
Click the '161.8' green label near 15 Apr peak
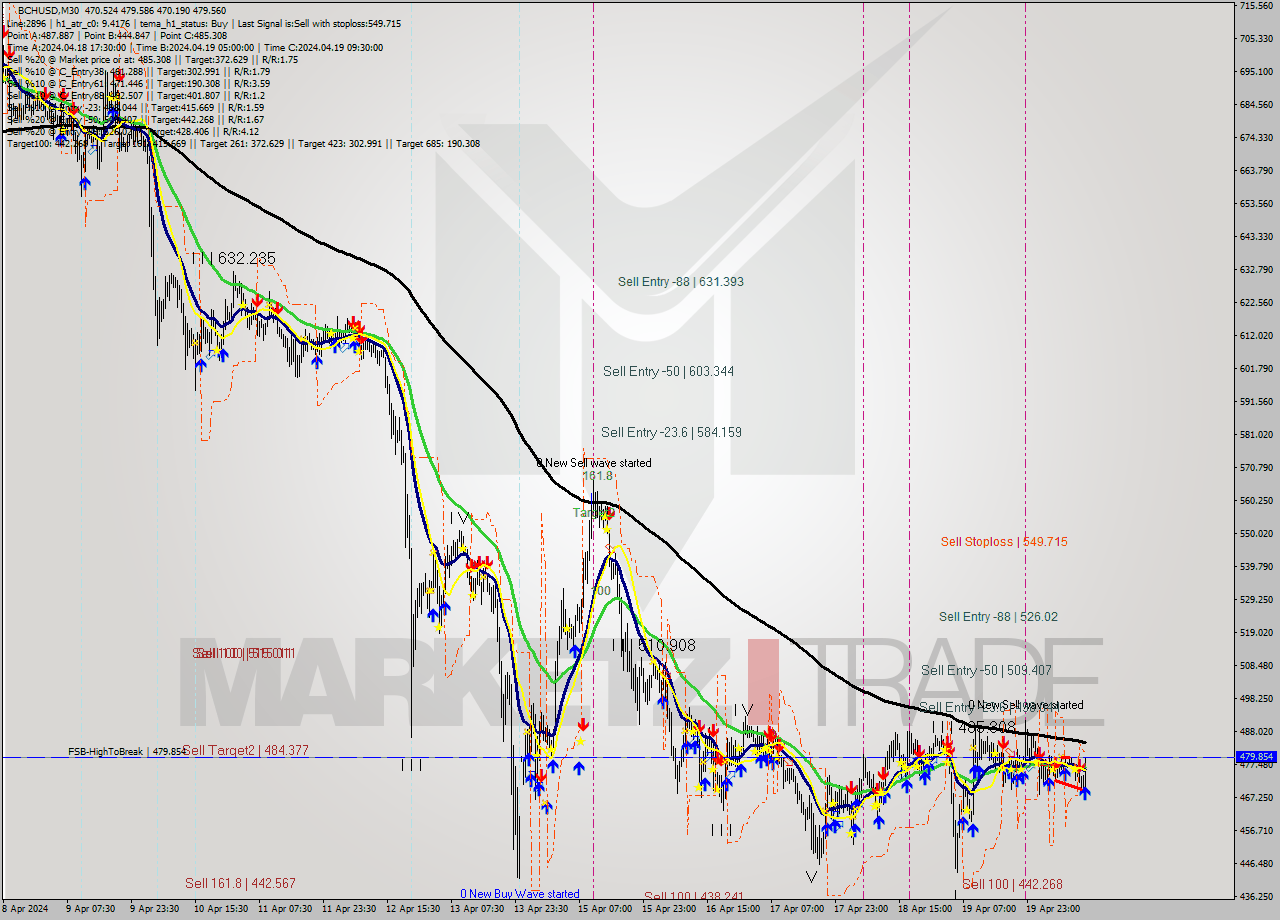pos(597,477)
